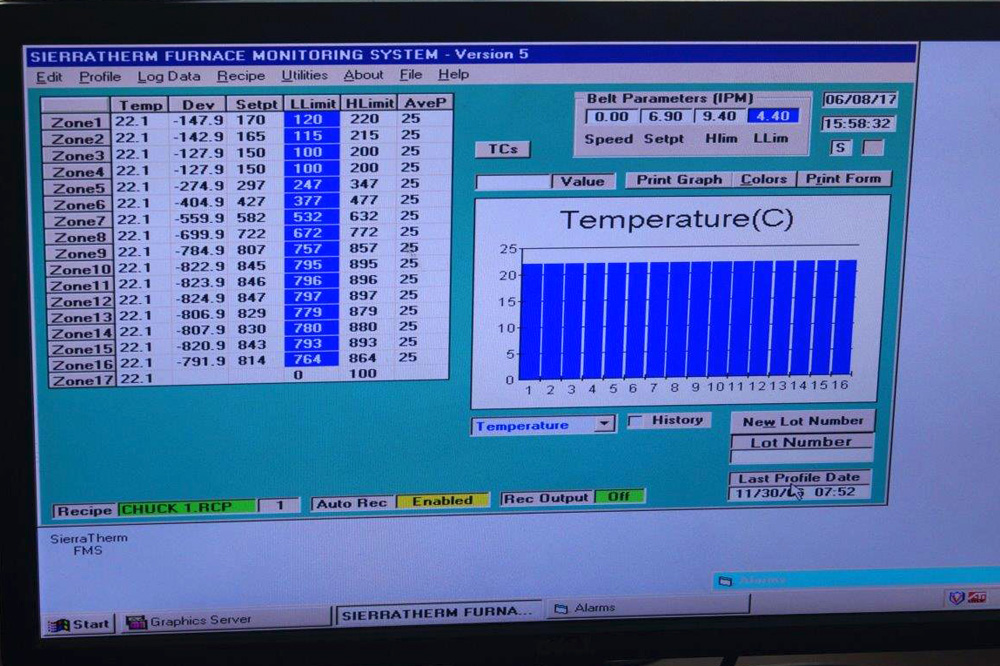Click the red ATI tray icon
Screen dimensions: 1000x666
977,598
